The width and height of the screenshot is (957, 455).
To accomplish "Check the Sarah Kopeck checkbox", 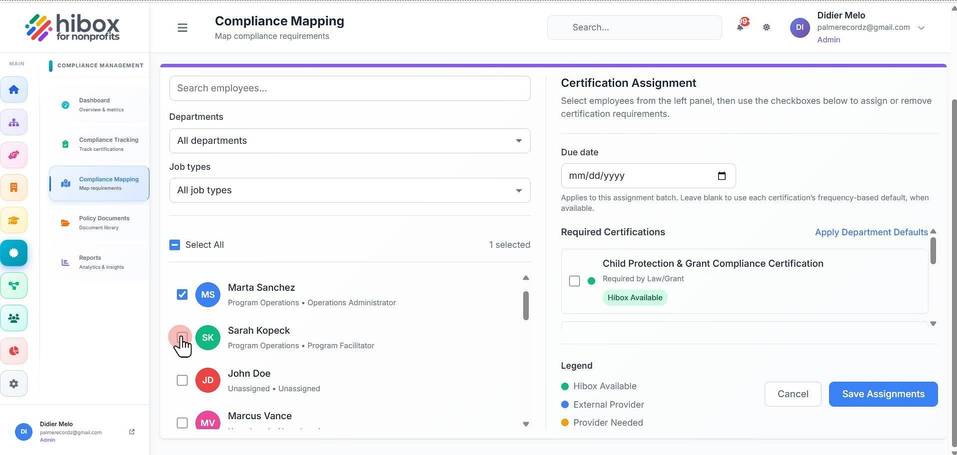I will pos(182,337).
